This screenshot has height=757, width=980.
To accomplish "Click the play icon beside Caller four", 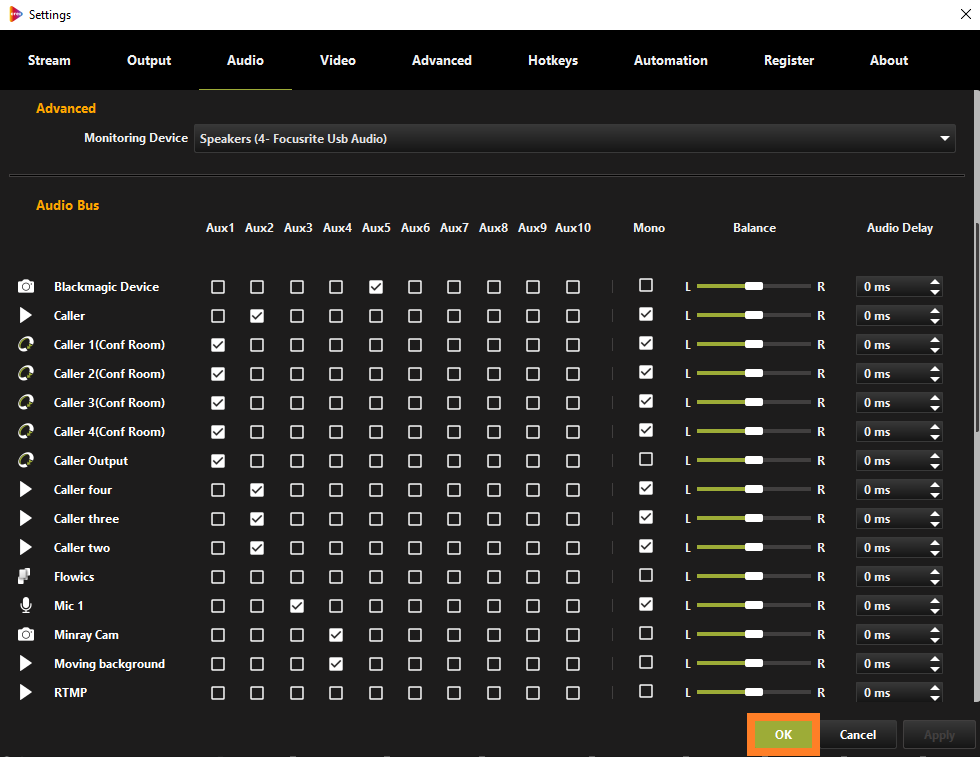I will [x=26, y=489].
